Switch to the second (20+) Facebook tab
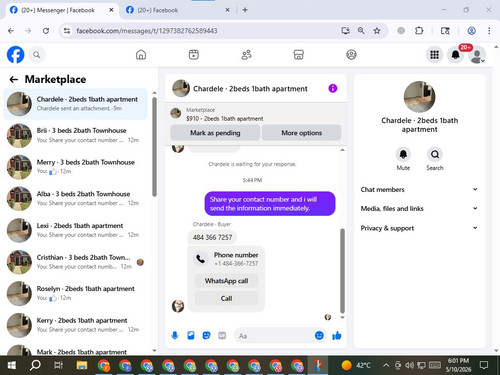 178,10
